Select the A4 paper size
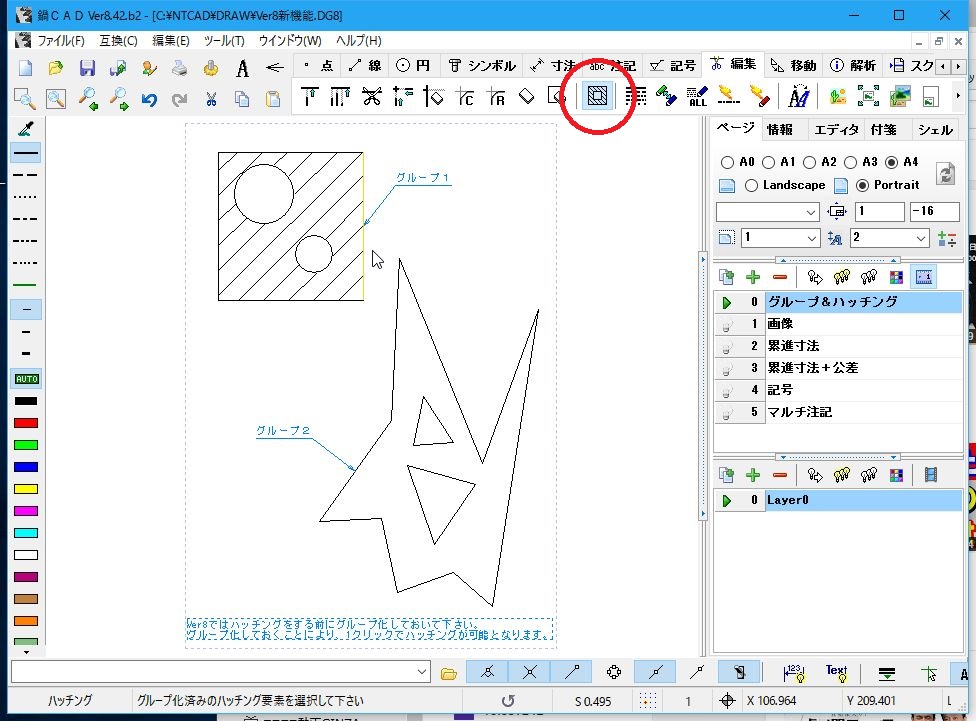Screen dimensions: 976x721 tap(891, 163)
